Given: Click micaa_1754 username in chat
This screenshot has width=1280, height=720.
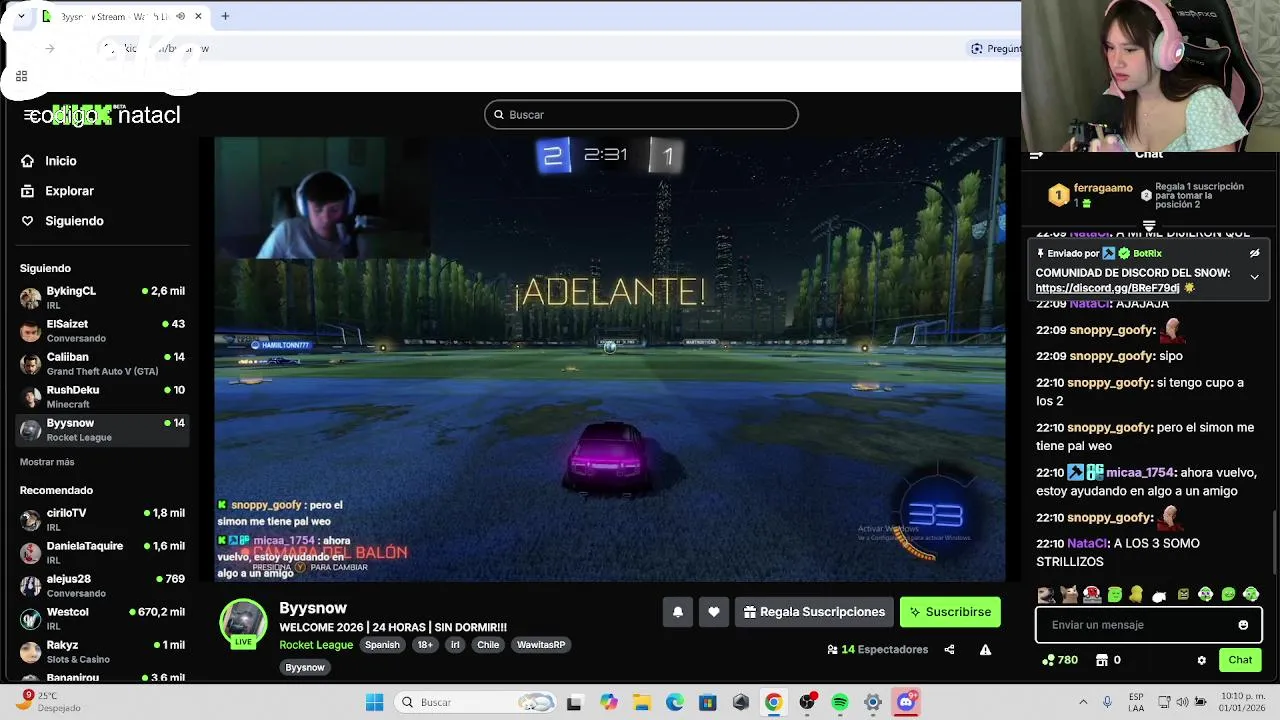Looking at the screenshot, I should pyautogui.click(x=1140, y=473).
